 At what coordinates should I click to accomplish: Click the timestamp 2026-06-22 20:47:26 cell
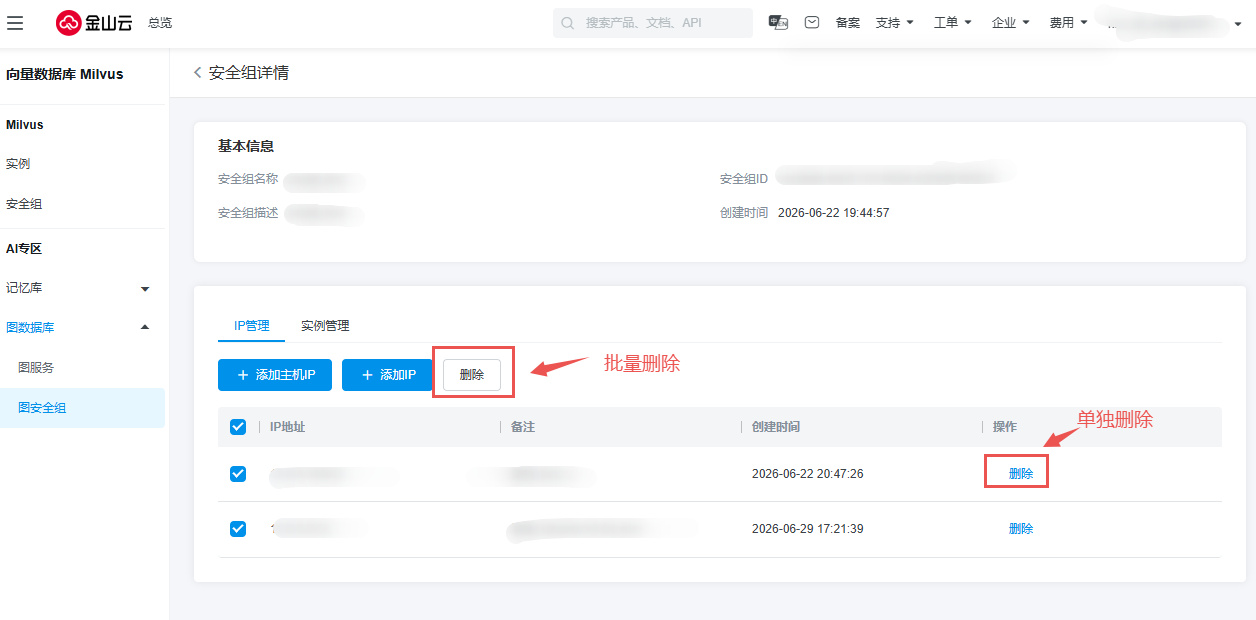808,474
